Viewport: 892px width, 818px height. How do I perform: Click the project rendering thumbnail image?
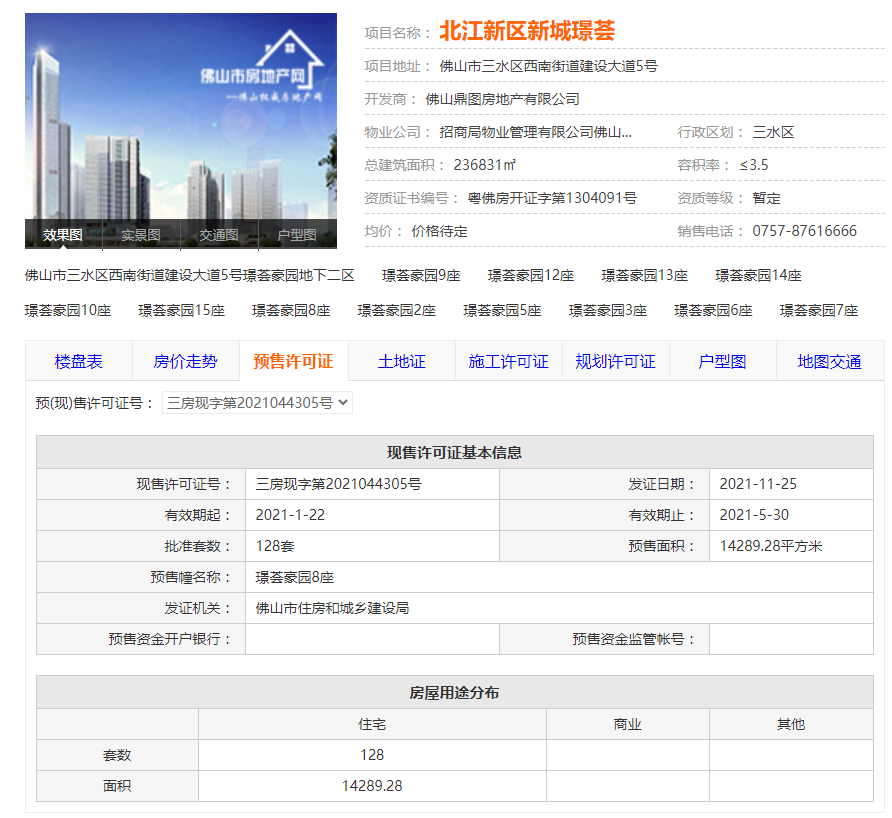point(180,115)
